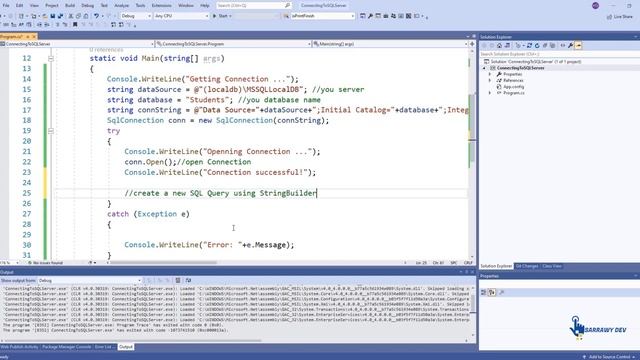Click the SPC indentation indicator
The image size is (640, 360).
click(x=453, y=263)
